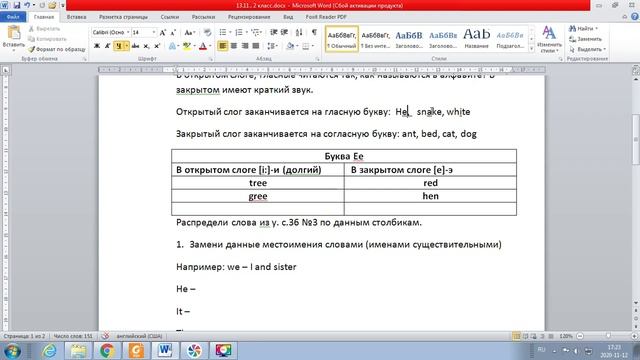The image size is (640, 360).
Task: Open the Windows Start button
Action: tap(12, 351)
